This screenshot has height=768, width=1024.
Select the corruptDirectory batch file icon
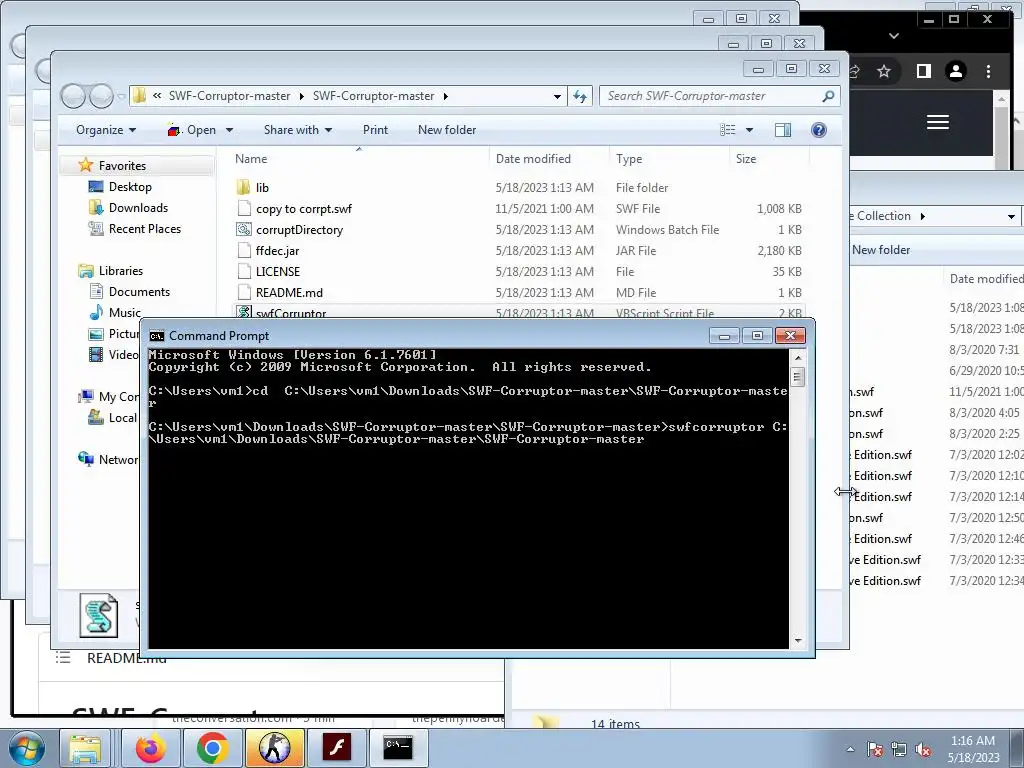click(x=244, y=229)
